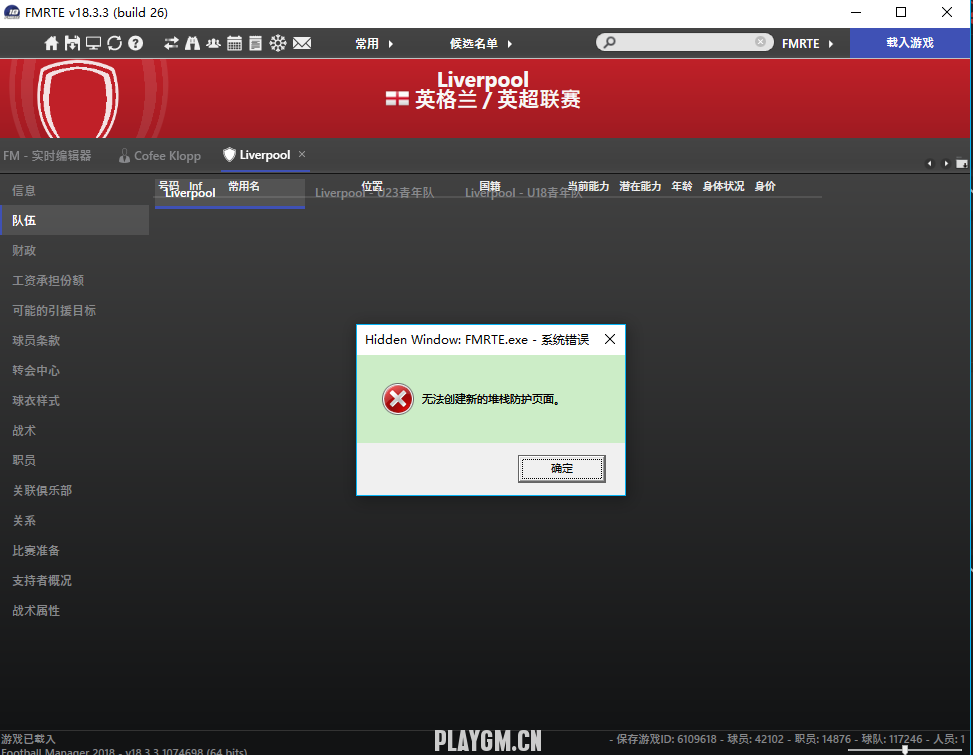The width and height of the screenshot is (973, 755).
Task: Open 战术属性 in the sidebar
Action: 74,611
